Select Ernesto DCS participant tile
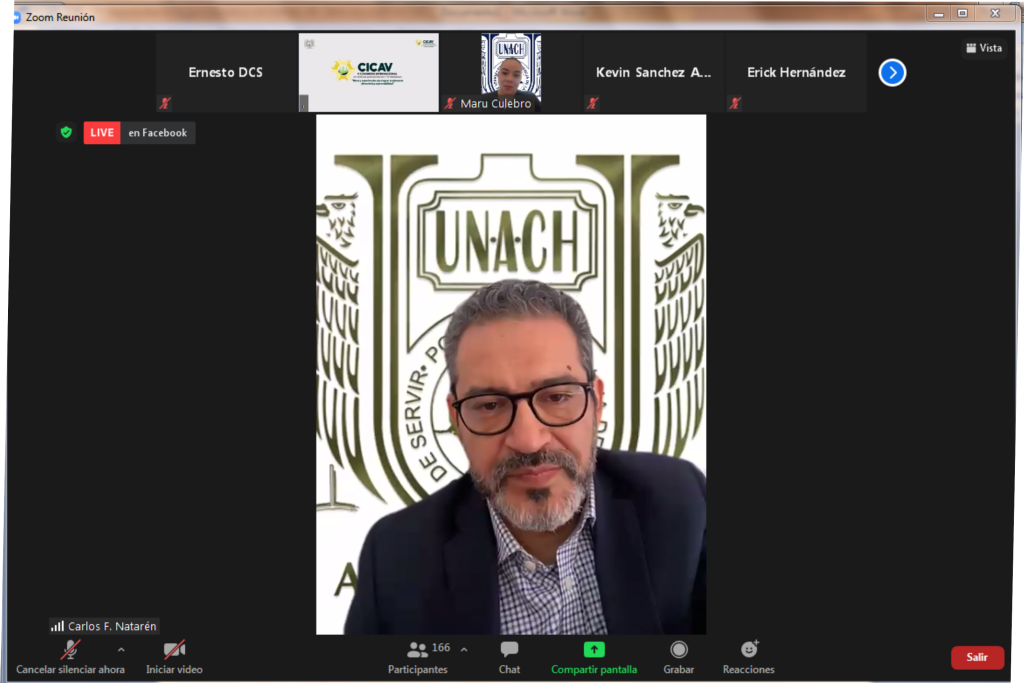The width and height of the screenshot is (1024, 683). pos(226,72)
